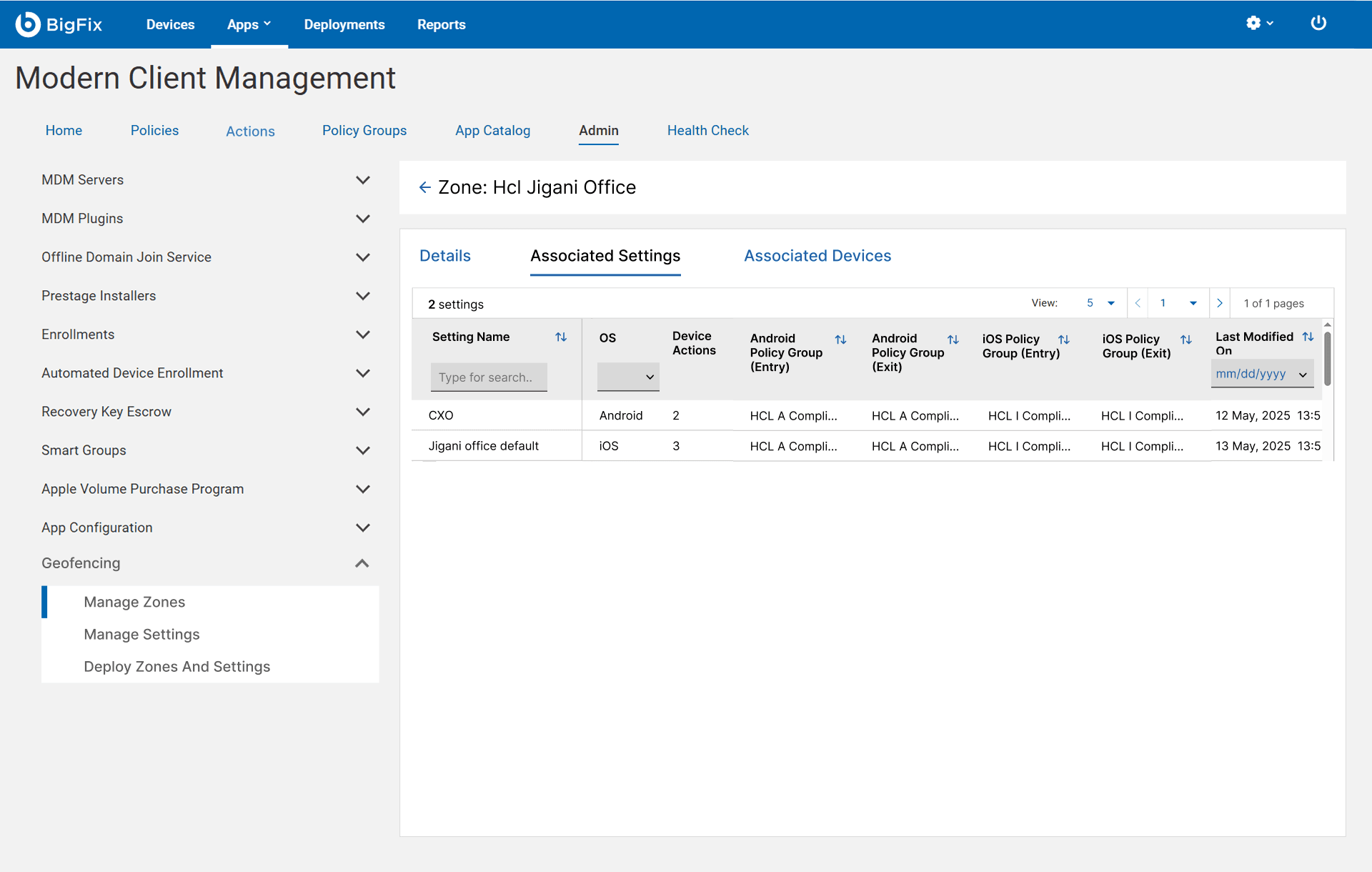Open the page number dropdown

[x=1178, y=303]
